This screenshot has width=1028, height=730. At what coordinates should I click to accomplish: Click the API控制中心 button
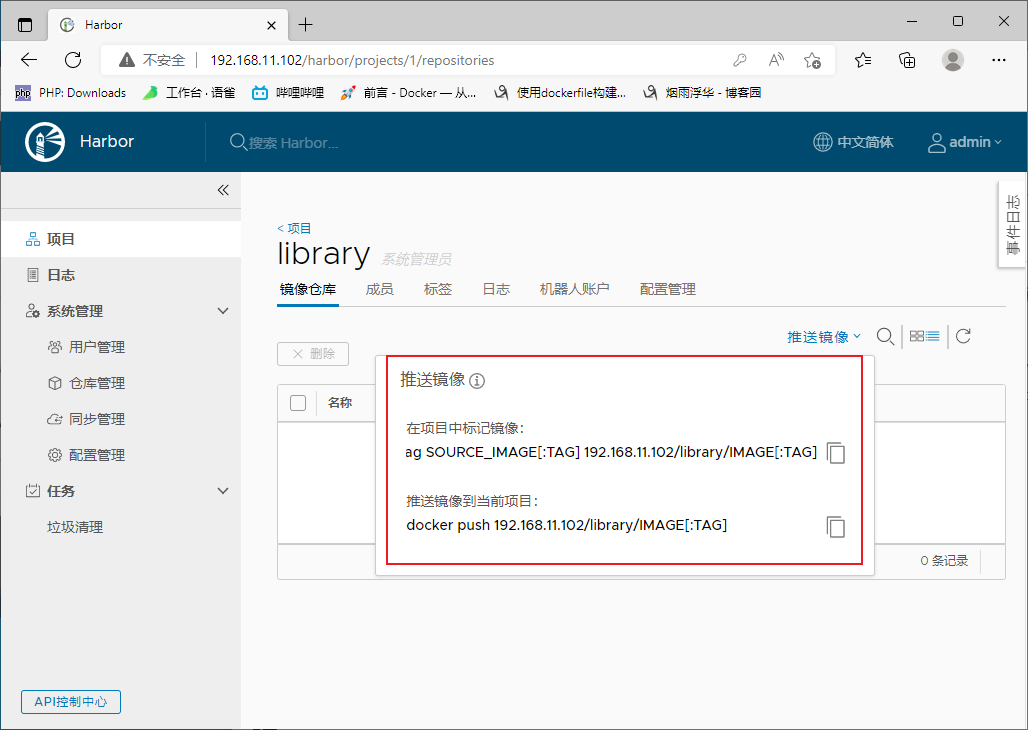click(x=71, y=702)
